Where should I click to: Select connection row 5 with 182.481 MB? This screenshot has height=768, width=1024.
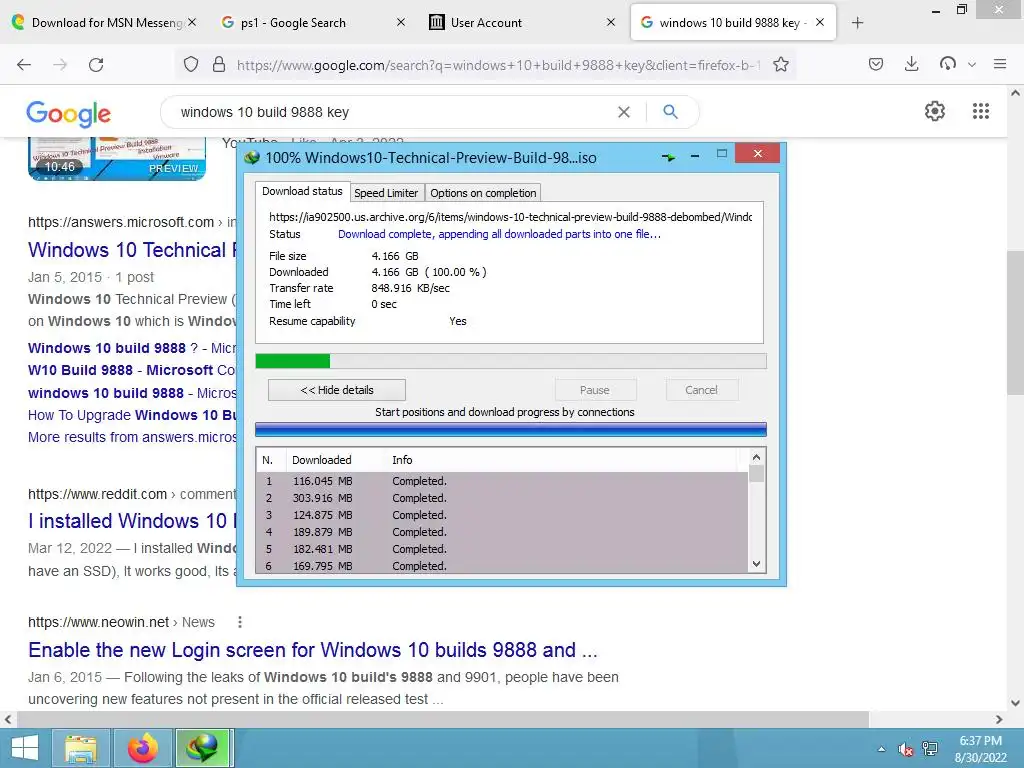[502, 549]
